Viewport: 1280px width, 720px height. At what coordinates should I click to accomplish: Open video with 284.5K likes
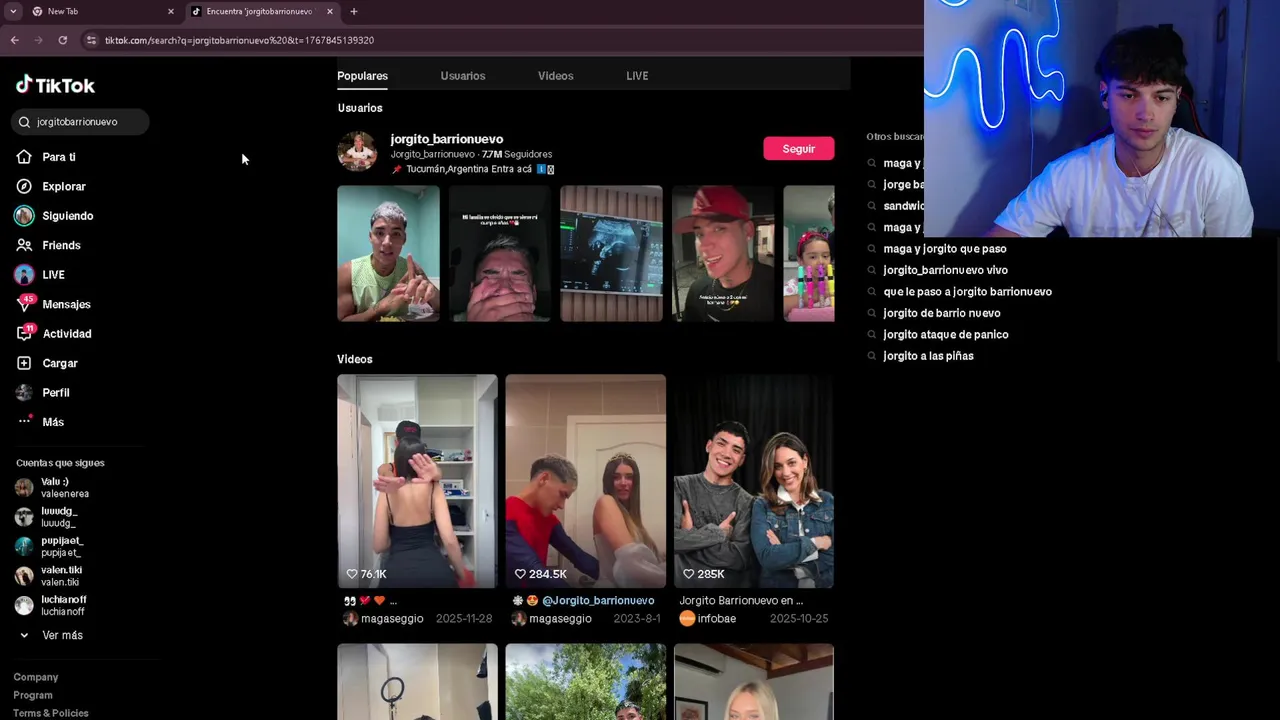tap(585, 481)
